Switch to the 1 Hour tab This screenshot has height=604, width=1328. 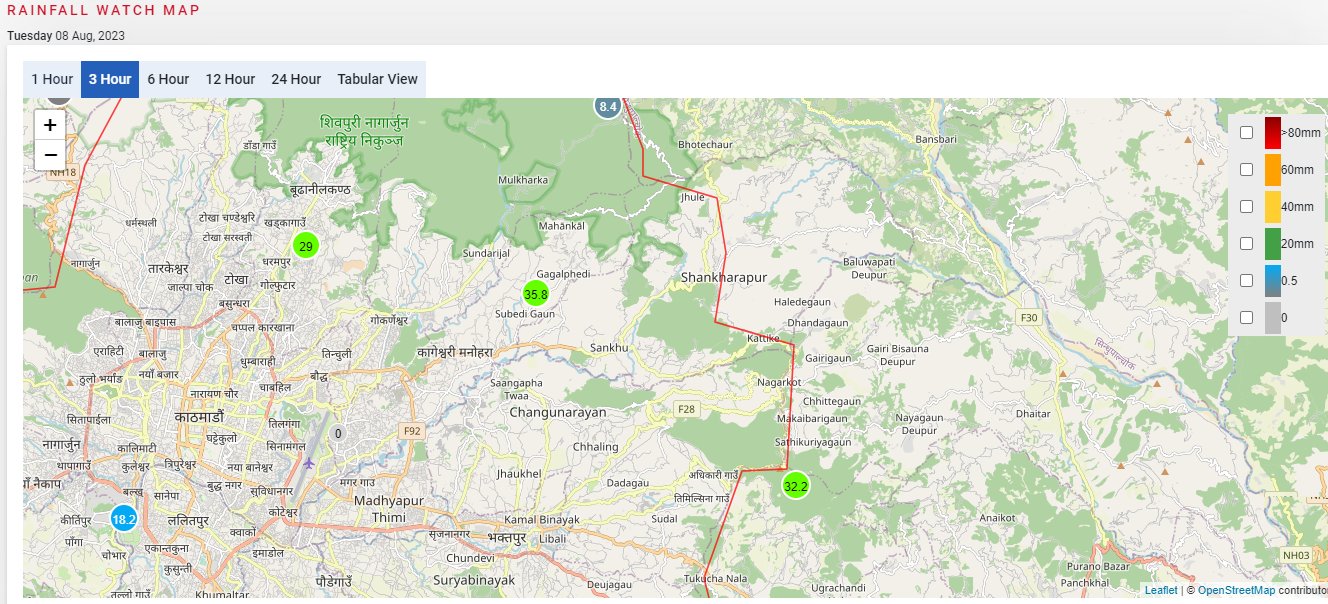click(52, 79)
